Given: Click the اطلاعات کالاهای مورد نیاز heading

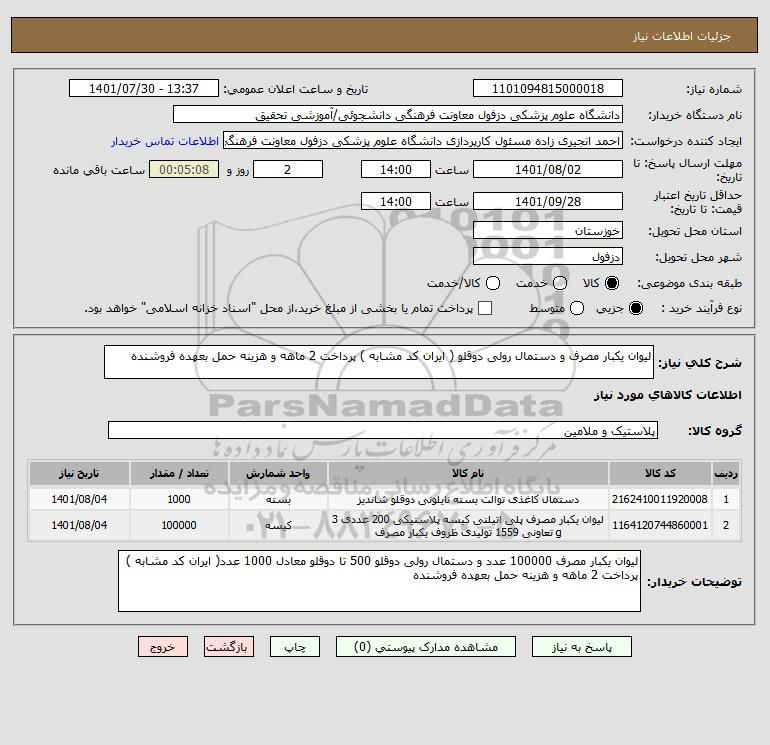Looking at the screenshot, I should 668,395.
